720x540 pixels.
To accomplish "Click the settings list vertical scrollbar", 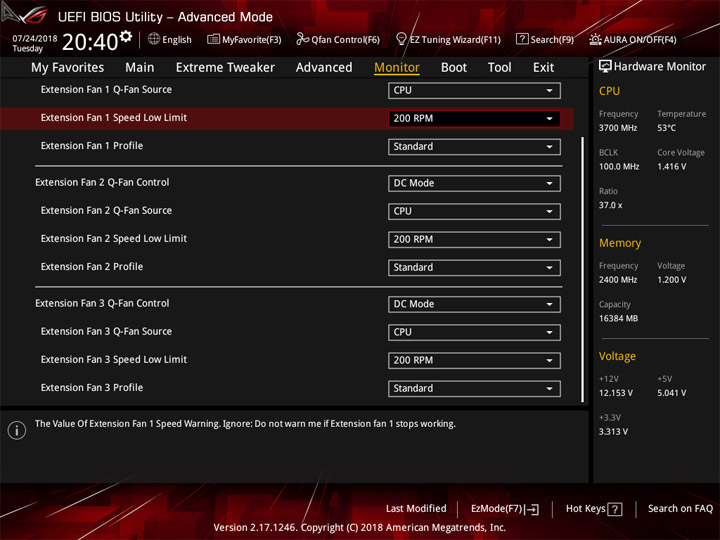I will [583, 270].
